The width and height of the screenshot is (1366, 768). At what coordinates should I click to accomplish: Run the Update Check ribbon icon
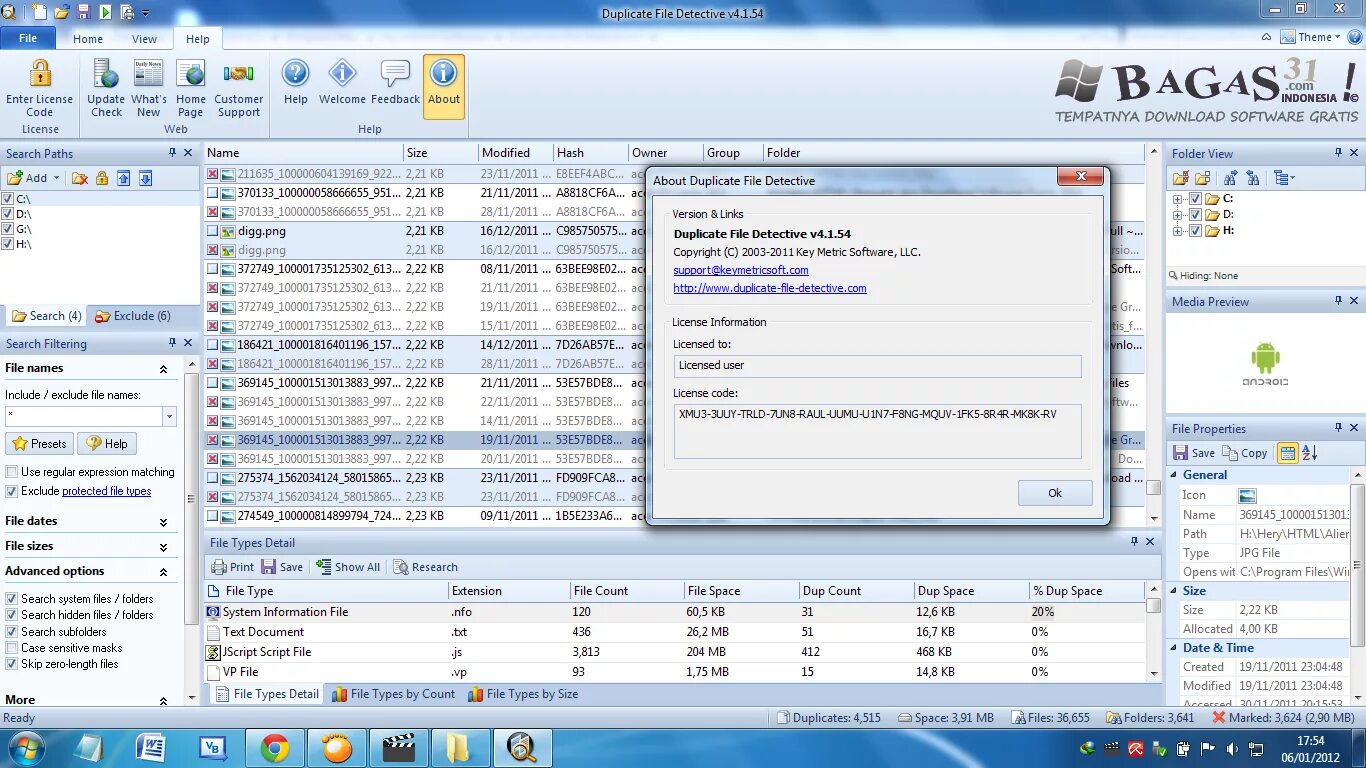pyautogui.click(x=105, y=74)
